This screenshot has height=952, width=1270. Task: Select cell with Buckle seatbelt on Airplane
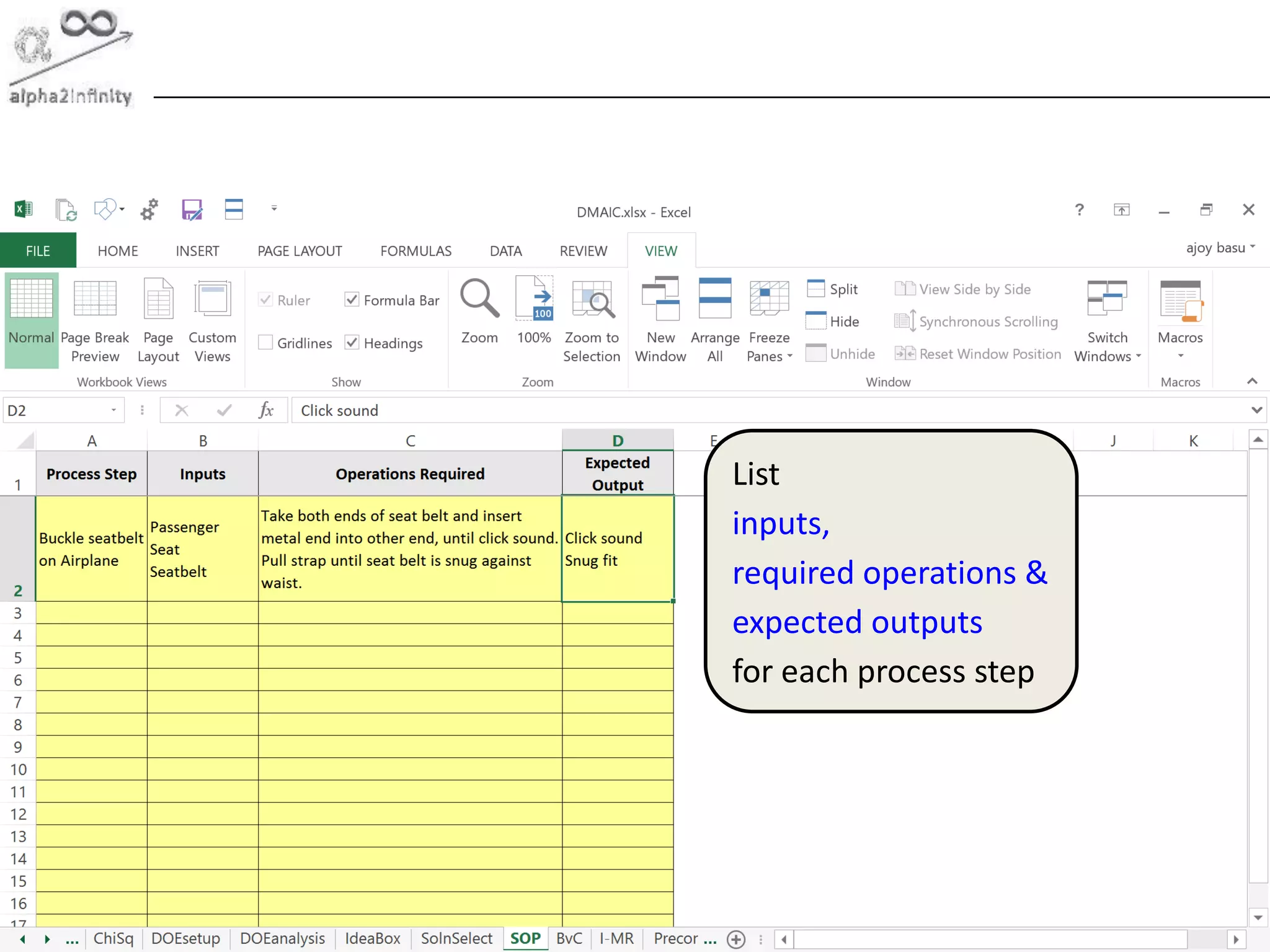(91, 549)
